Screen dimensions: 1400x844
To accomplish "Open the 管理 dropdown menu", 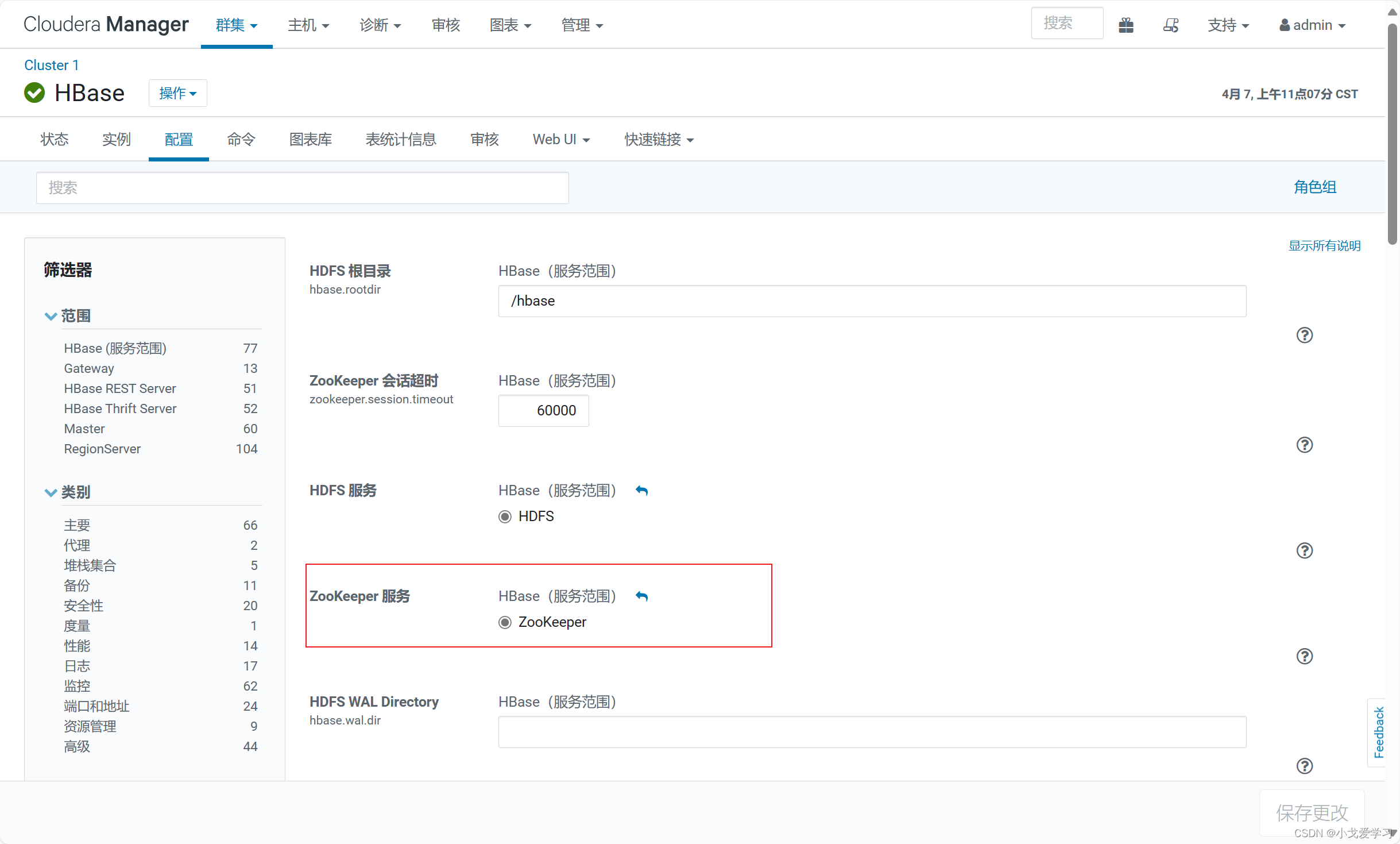I will tap(582, 25).
